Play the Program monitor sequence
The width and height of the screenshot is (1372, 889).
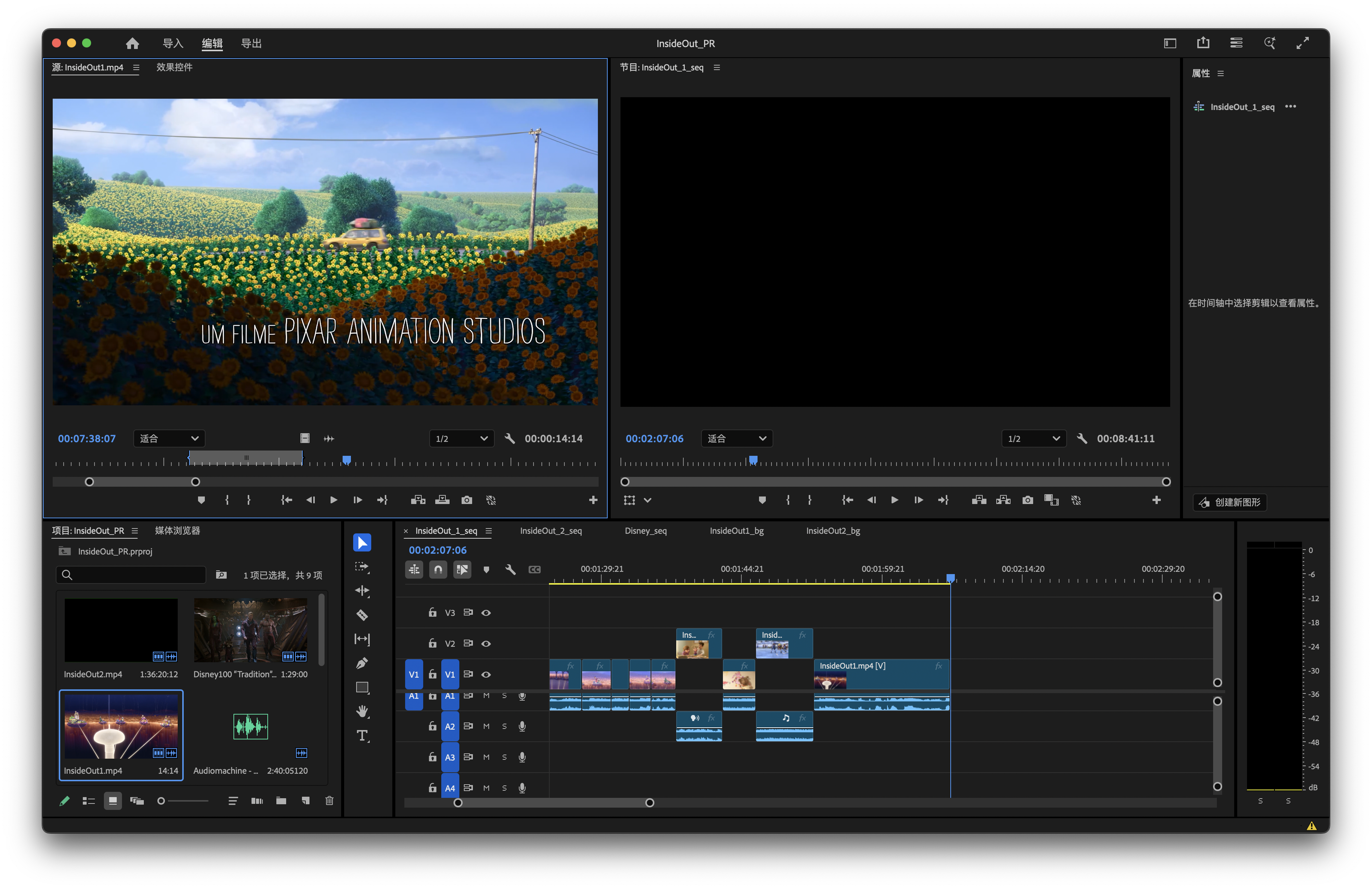pos(894,500)
